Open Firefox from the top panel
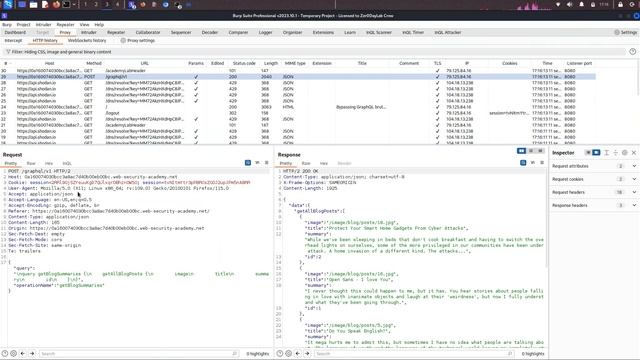The width and height of the screenshot is (640, 360). point(56,4)
